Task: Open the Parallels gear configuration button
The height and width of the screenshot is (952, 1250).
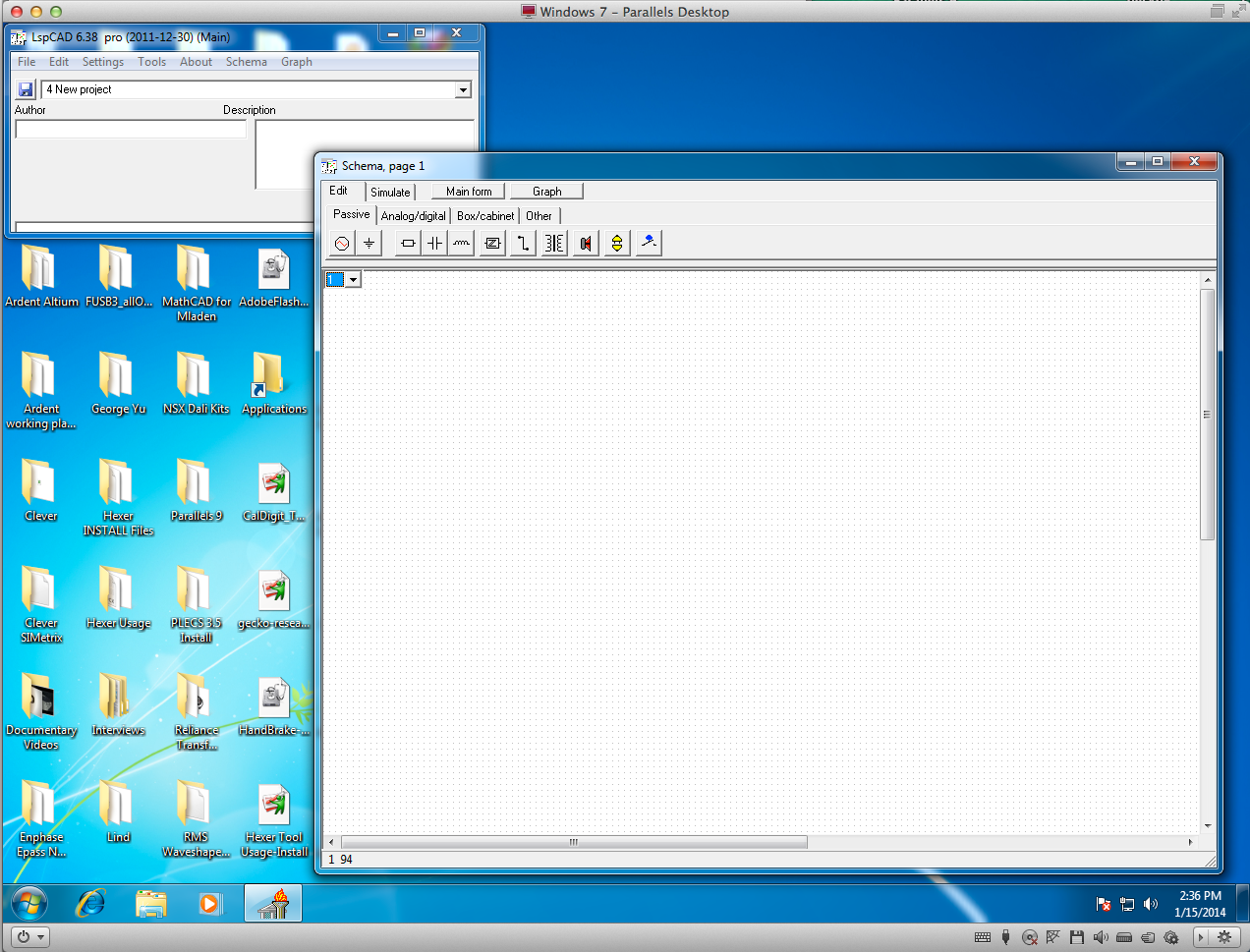Action: click(1226, 937)
